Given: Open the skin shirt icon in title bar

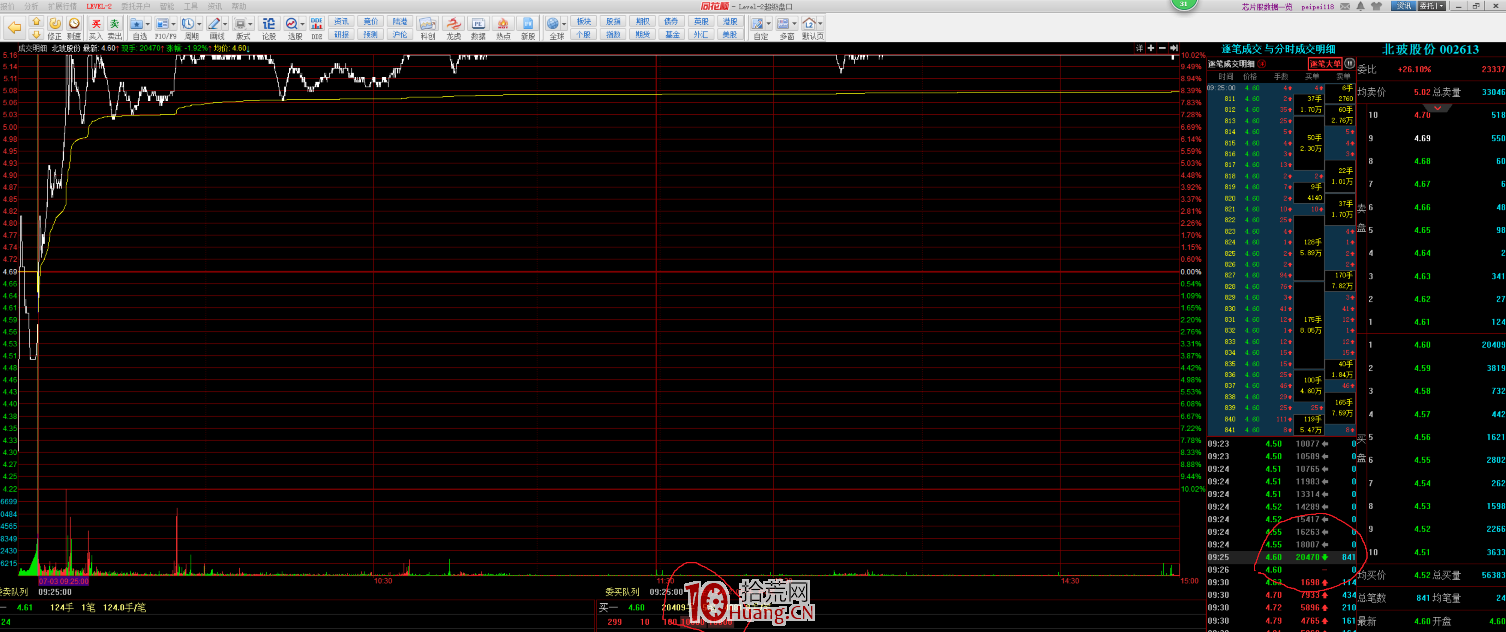Looking at the screenshot, I should pyautogui.click(x=1376, y=7).
